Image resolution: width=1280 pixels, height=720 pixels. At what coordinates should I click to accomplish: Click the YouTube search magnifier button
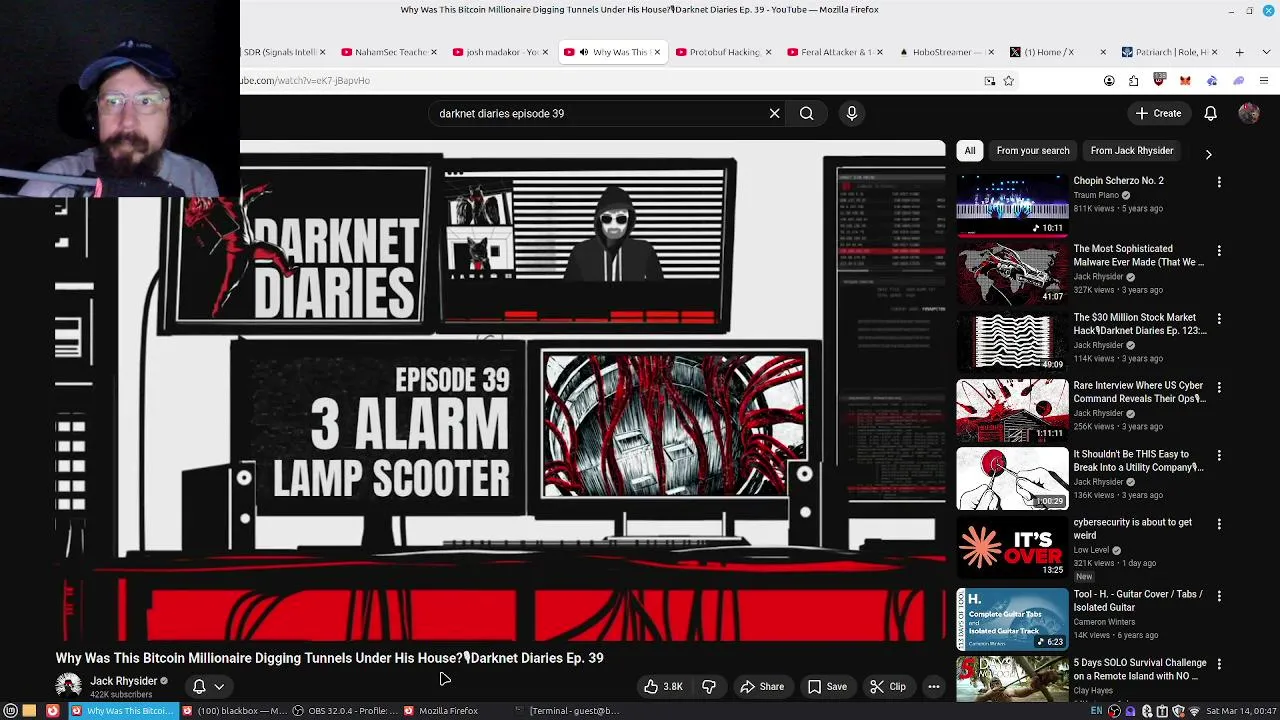806,113
